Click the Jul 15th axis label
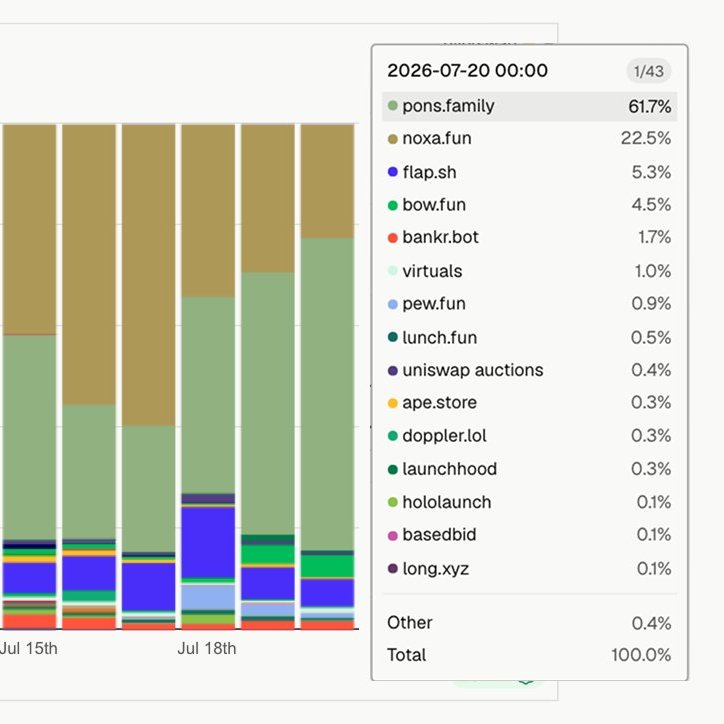 click(x=29, y=648)
